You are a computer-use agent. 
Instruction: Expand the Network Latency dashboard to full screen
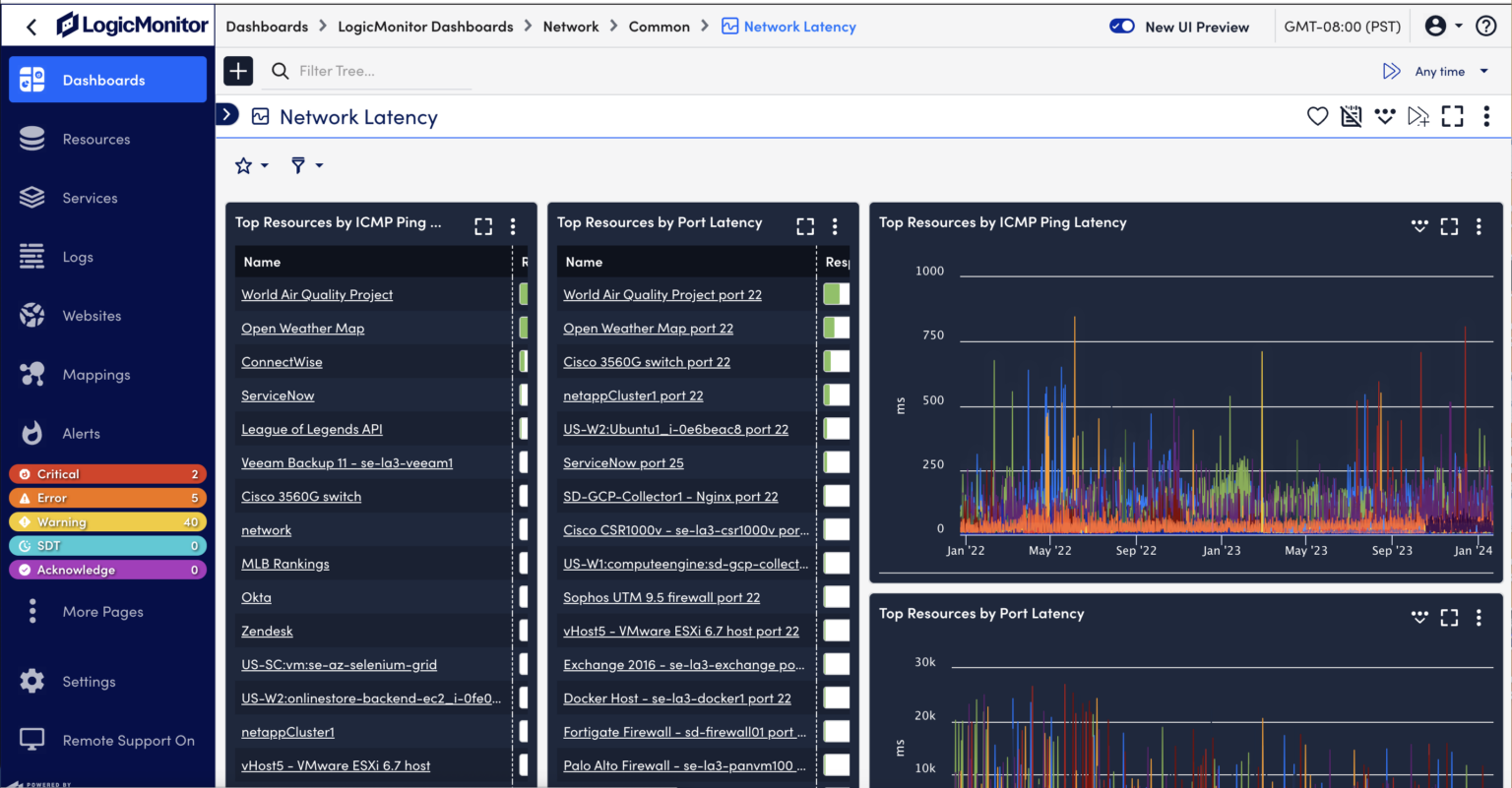click(1452, 116)
